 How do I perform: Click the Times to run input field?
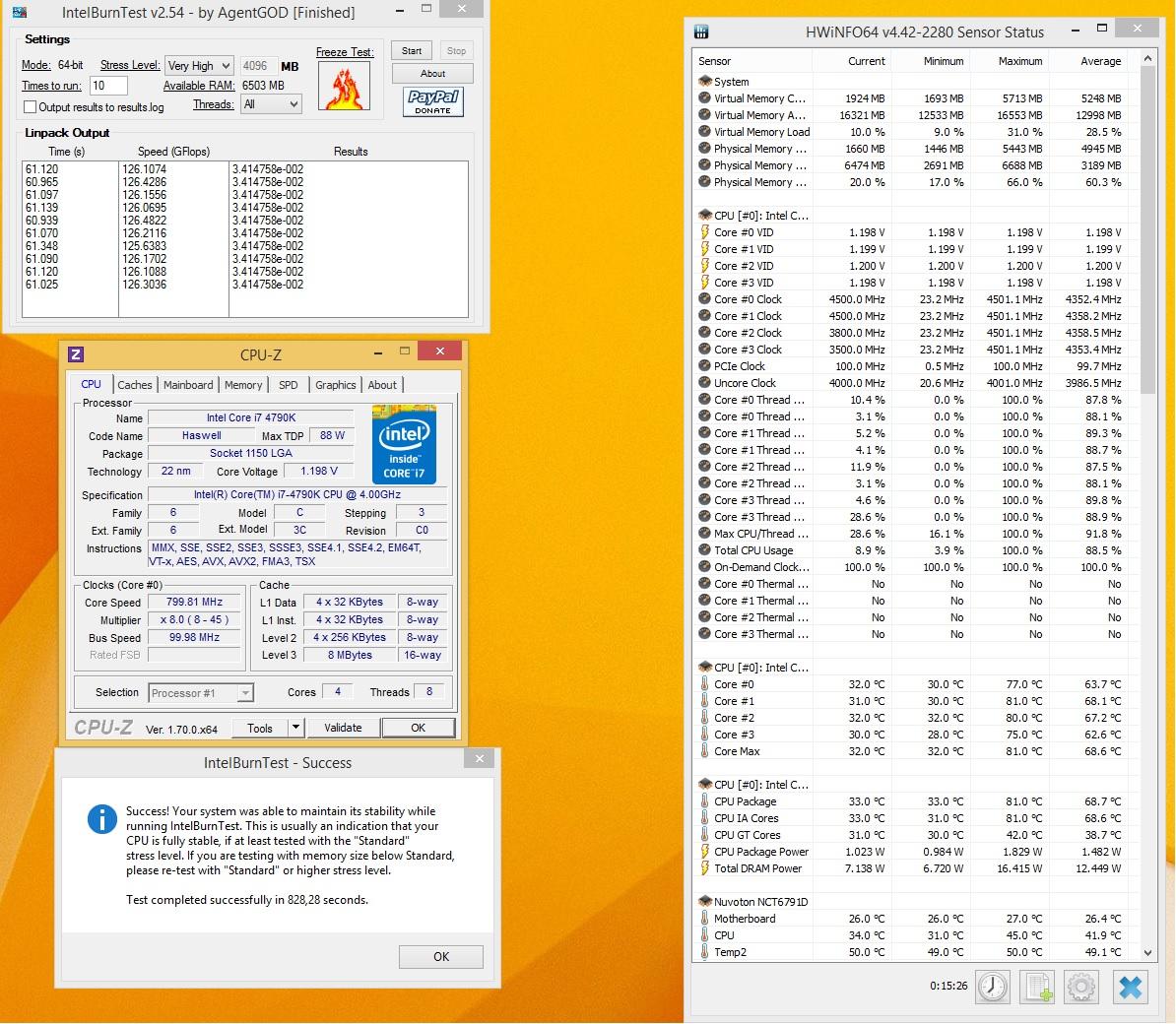pyautogui.click(x=108, y=86)
